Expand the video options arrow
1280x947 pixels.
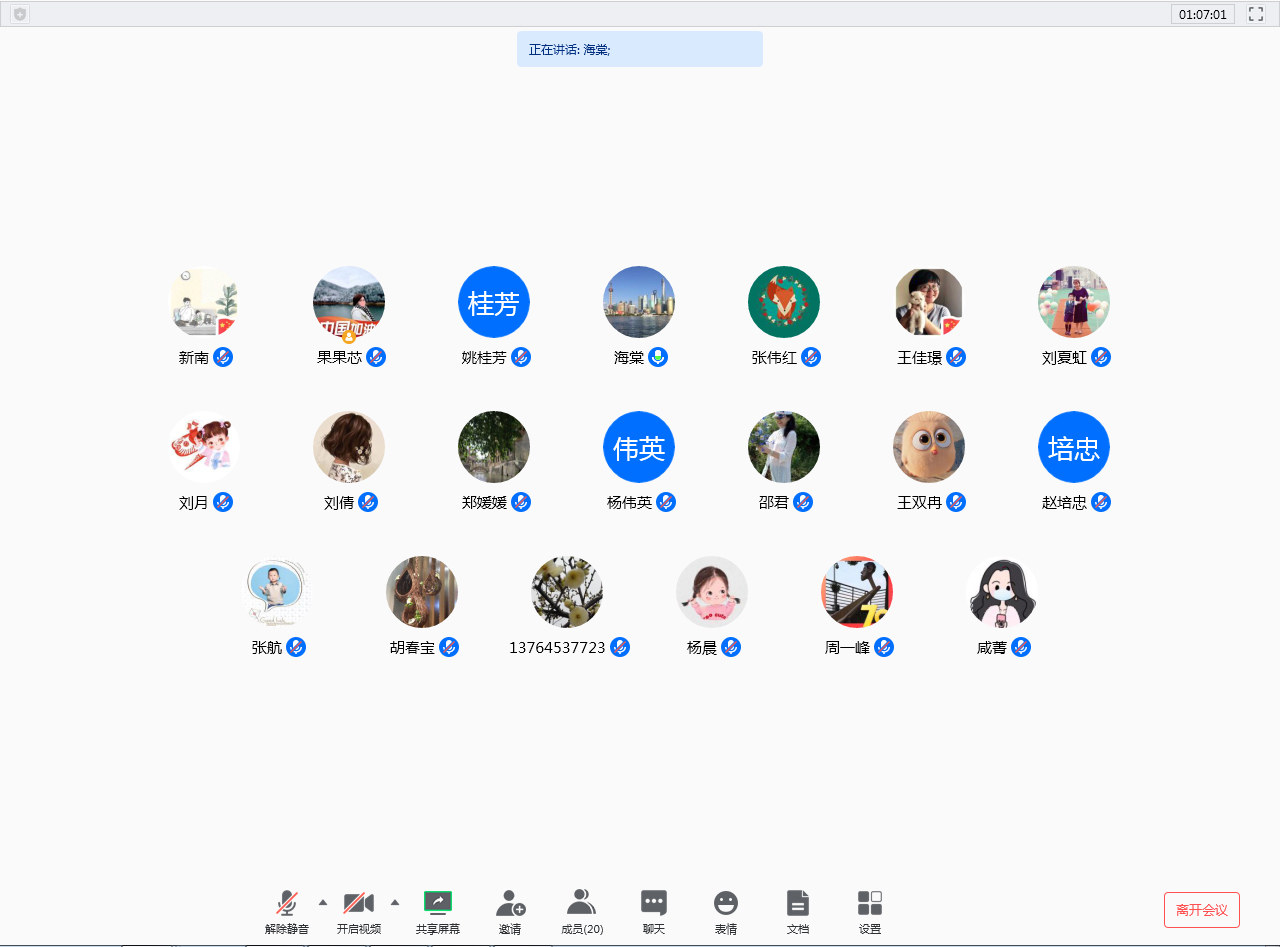tap(394, 901)
